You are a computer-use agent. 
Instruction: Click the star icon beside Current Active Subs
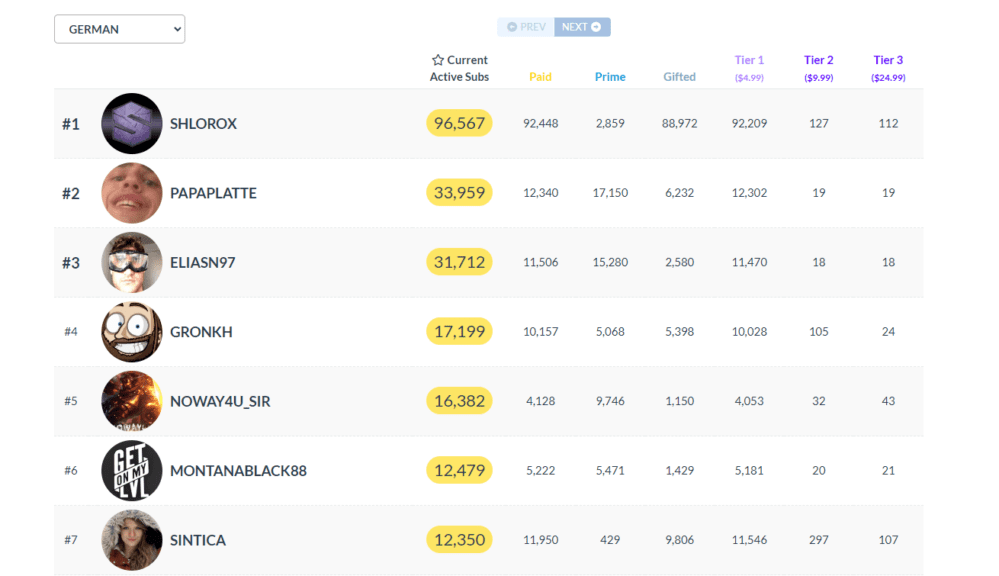point(437,60)
